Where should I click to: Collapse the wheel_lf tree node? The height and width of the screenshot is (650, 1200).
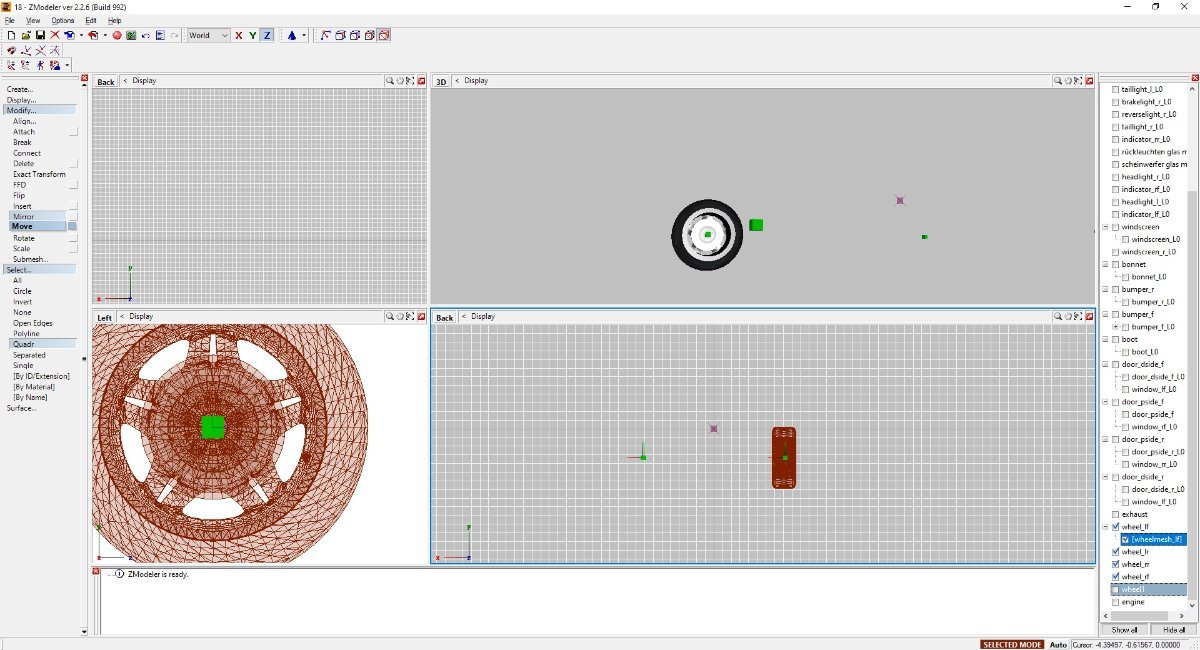pyautogui.click(x=1106, y=526)
